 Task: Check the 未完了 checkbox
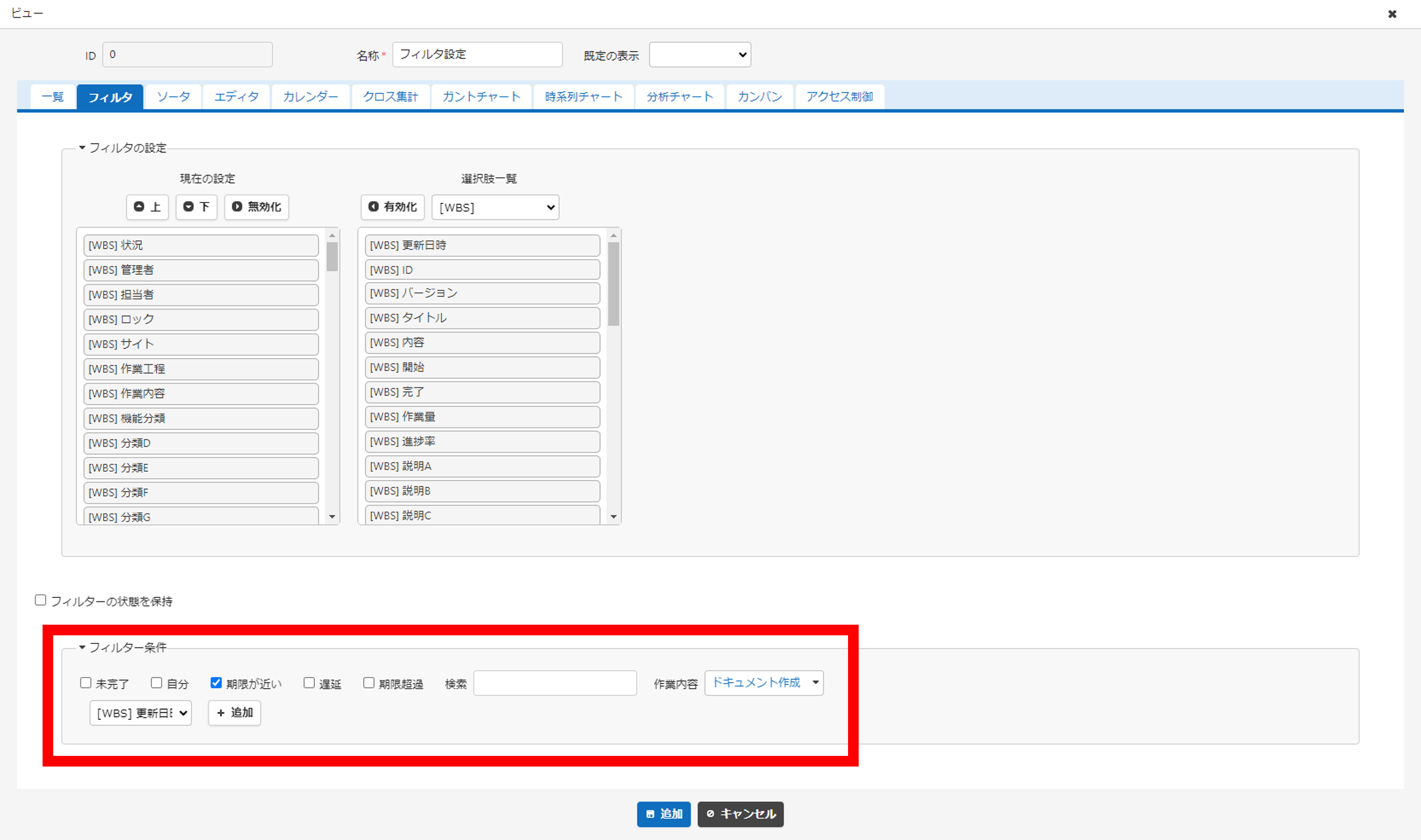coord(86,682)
